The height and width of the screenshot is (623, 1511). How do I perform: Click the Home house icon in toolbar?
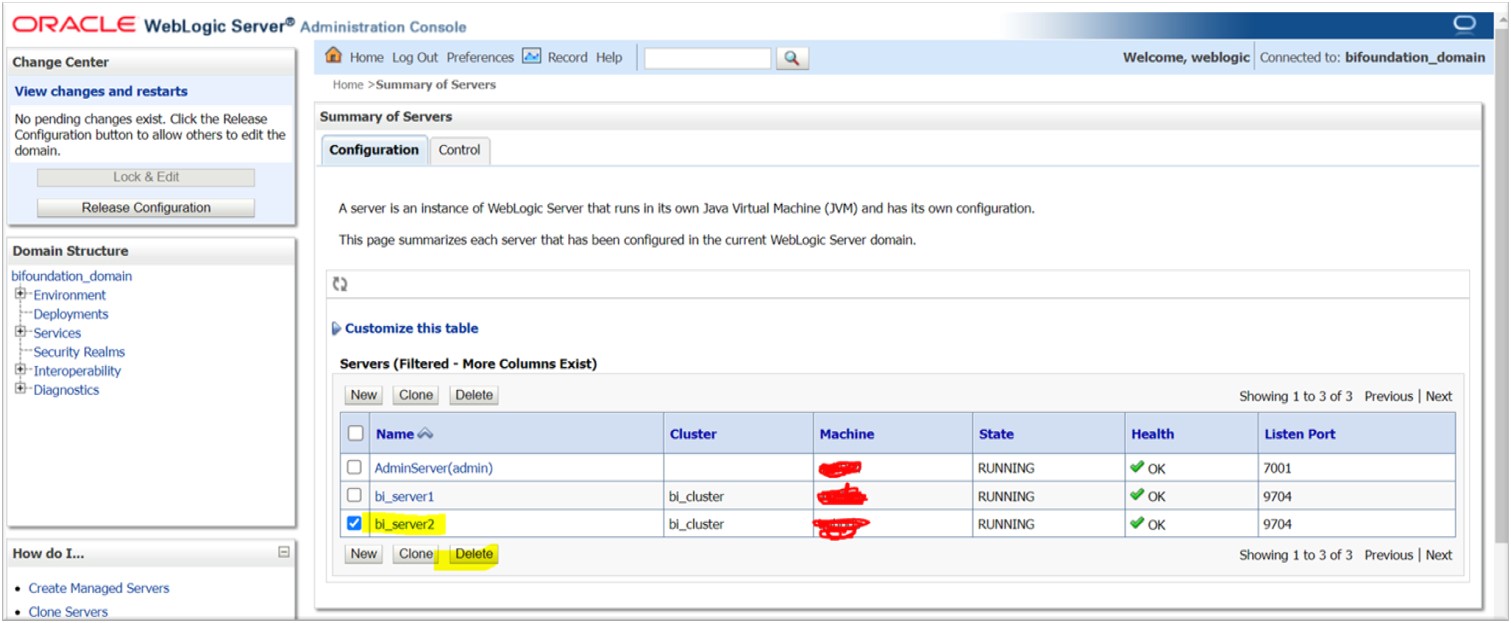click(x=334, y=56)
